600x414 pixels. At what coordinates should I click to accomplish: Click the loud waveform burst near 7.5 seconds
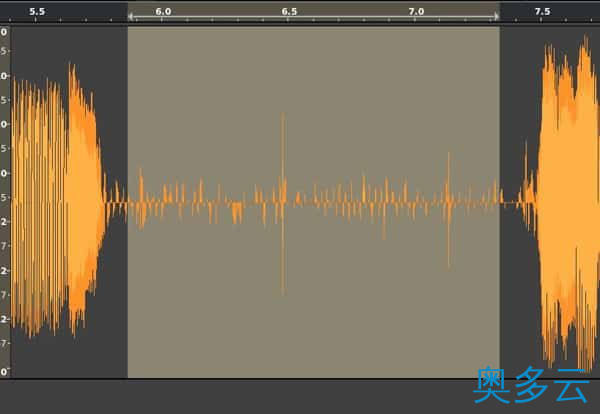[568, 203]
